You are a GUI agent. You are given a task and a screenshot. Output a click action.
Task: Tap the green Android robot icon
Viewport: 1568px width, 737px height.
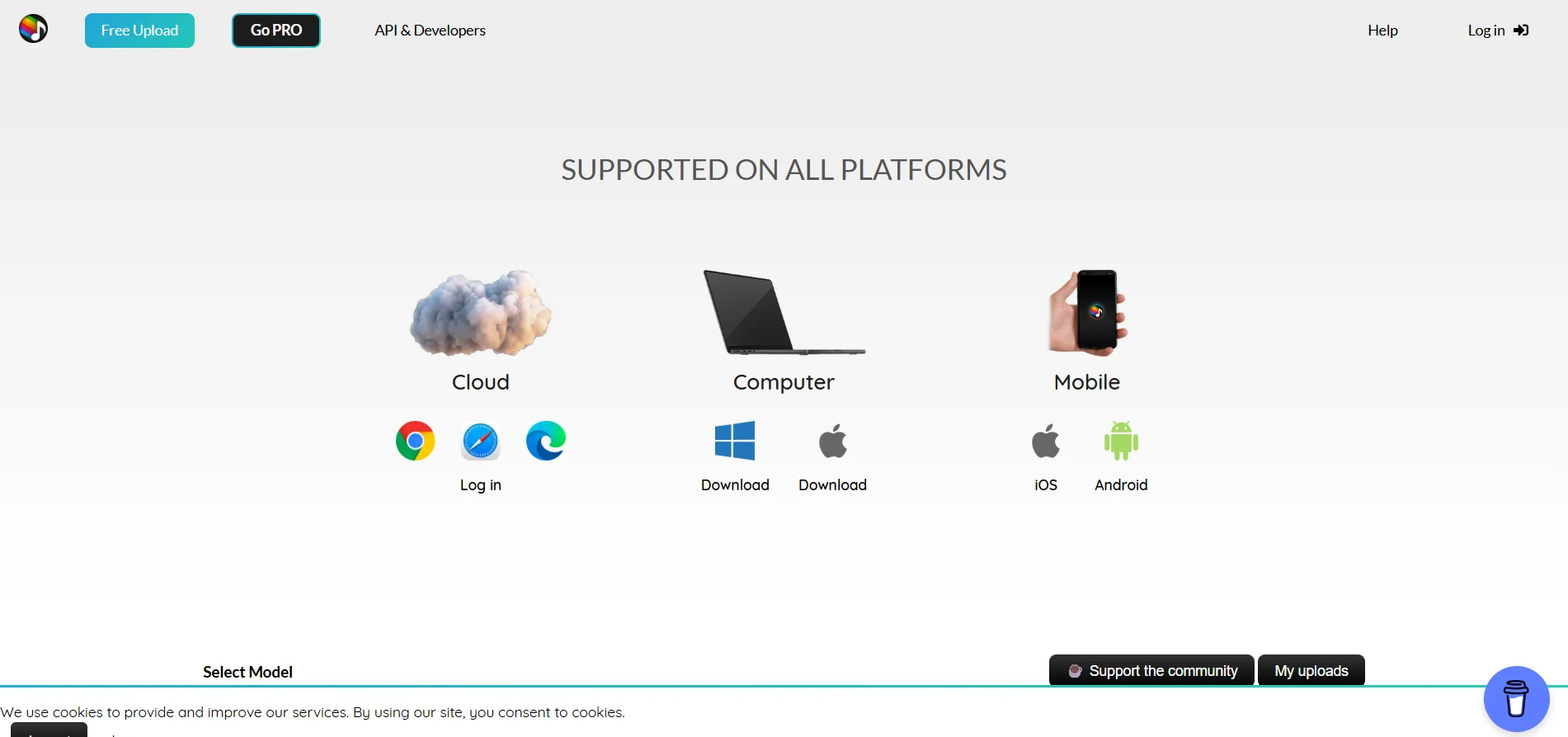(x=1121, y=441)
